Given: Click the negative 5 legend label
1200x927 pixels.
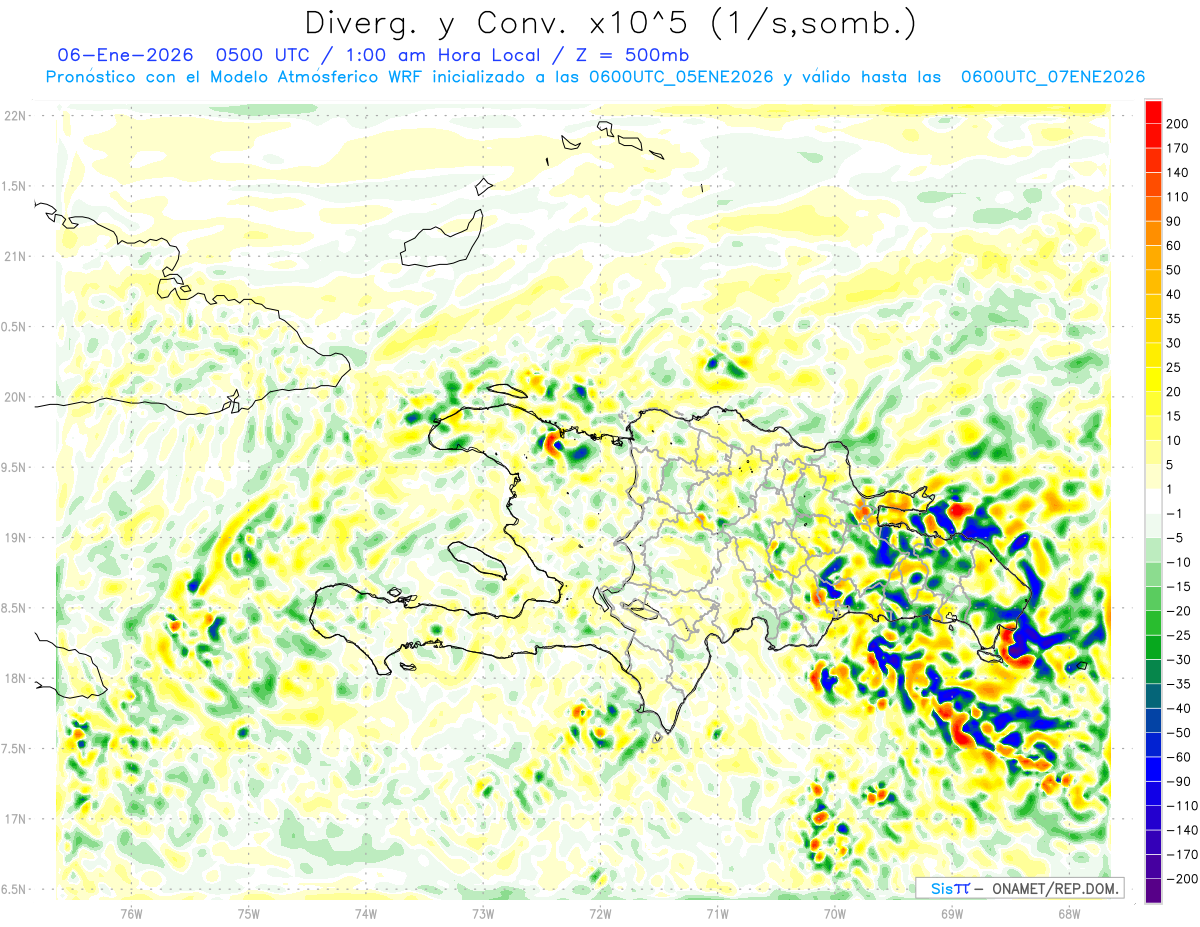Looking at the screenshot, I should point(1176,538).
